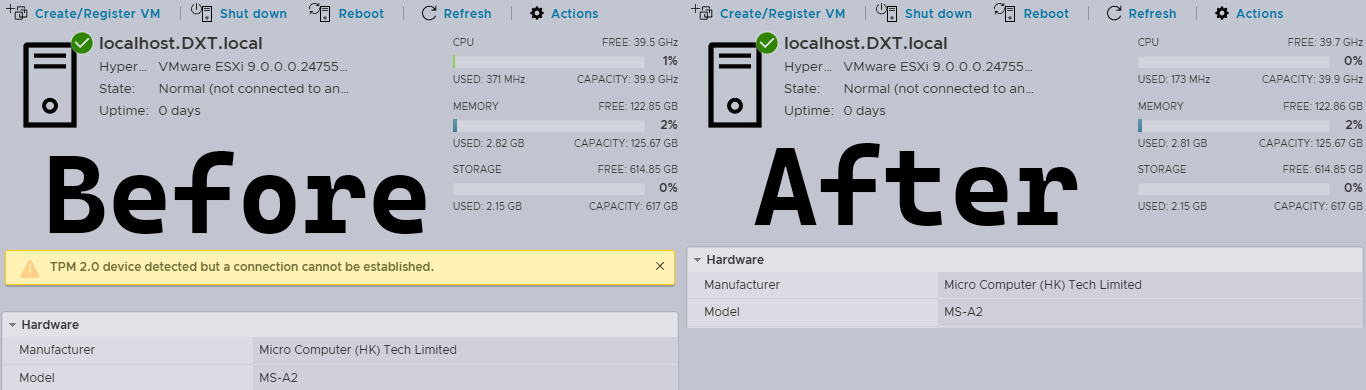Click green check status badge in After screenshot
Screen dimensions: 1366x390
pos(767,43)
